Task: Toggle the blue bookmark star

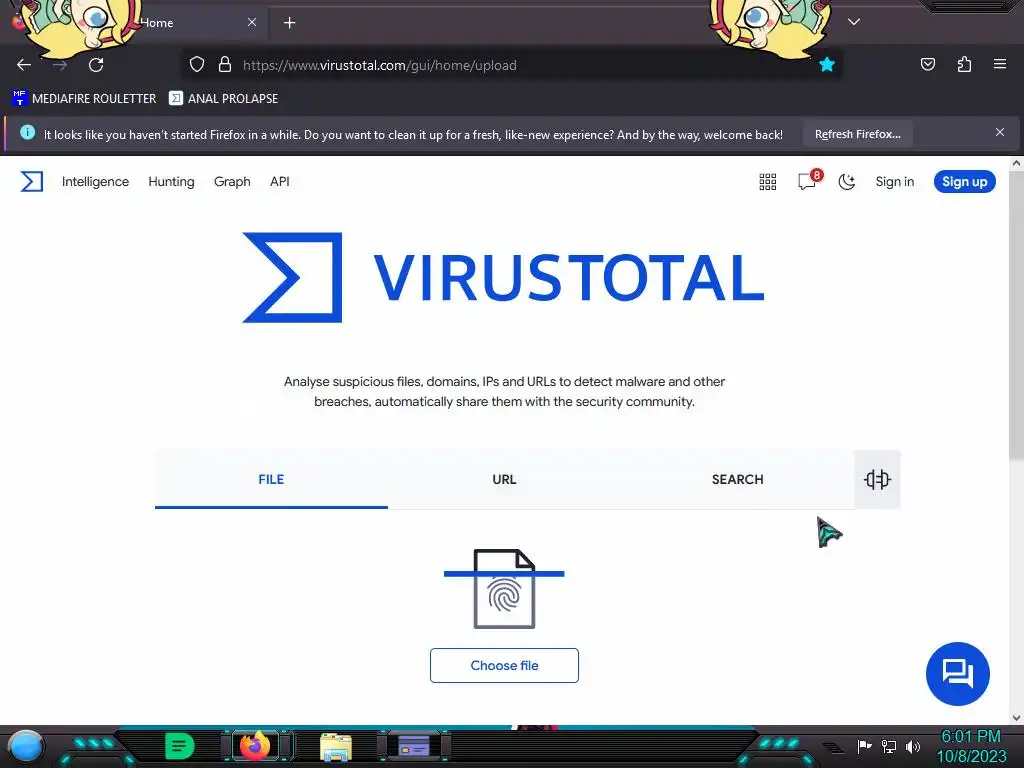Action: (827, 65)
